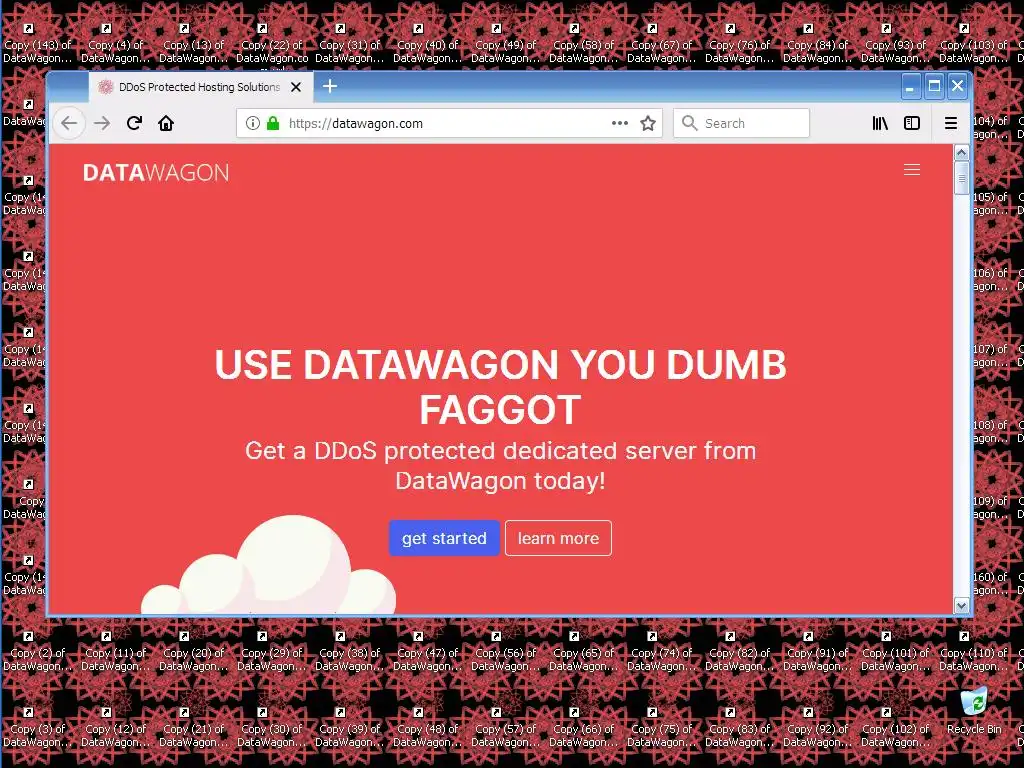Select Copy (38) of DataWagon shortcut
This screenshot has width=1024, height=768.
pyautogui.click(x=349, y=652)
